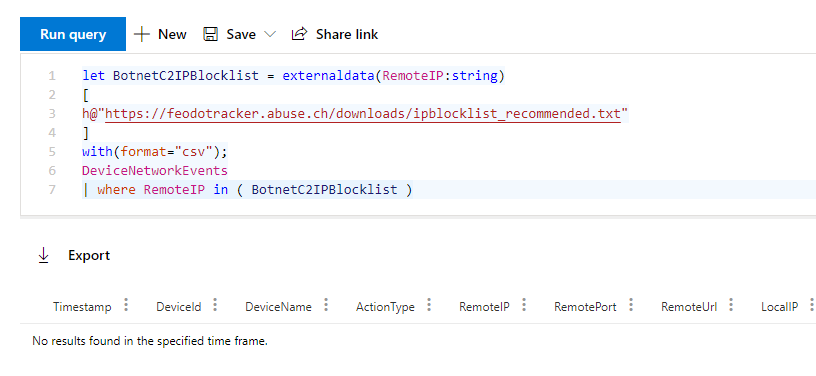Expand the Save dropdown chevron

(x=270, y=34)
